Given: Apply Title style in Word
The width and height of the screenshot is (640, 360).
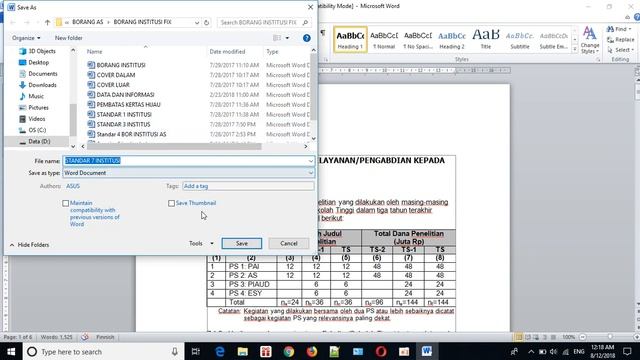Looking at the screenshot, I should (x=486, y=40).
